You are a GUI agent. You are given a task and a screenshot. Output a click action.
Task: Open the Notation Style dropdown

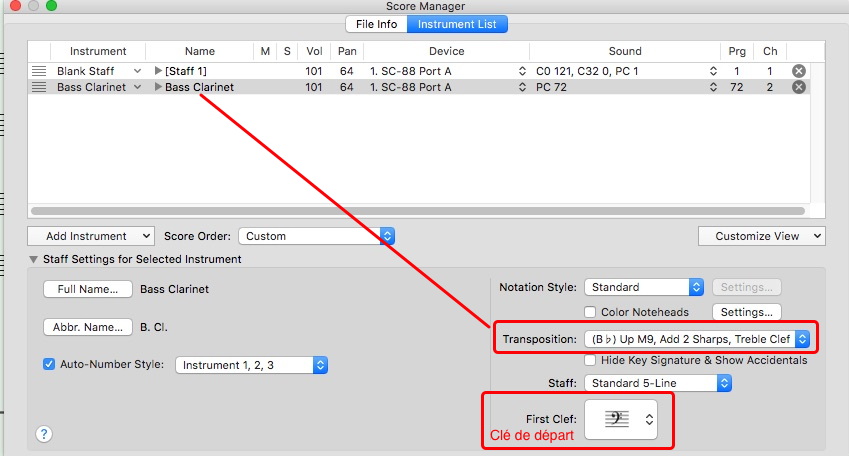tap(643, 287)
